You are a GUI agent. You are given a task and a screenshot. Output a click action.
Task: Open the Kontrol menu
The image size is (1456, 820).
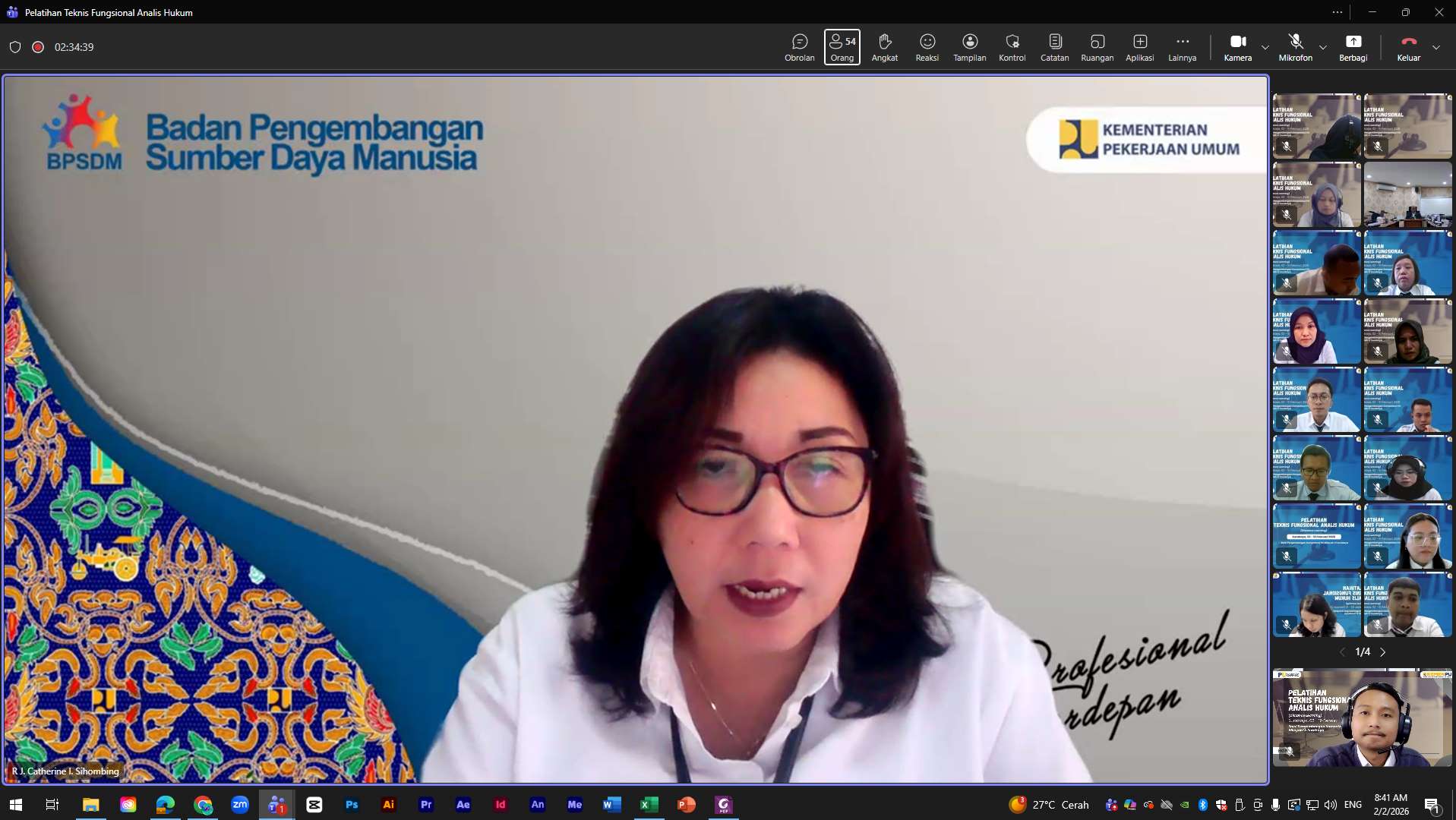(1012, 47)
